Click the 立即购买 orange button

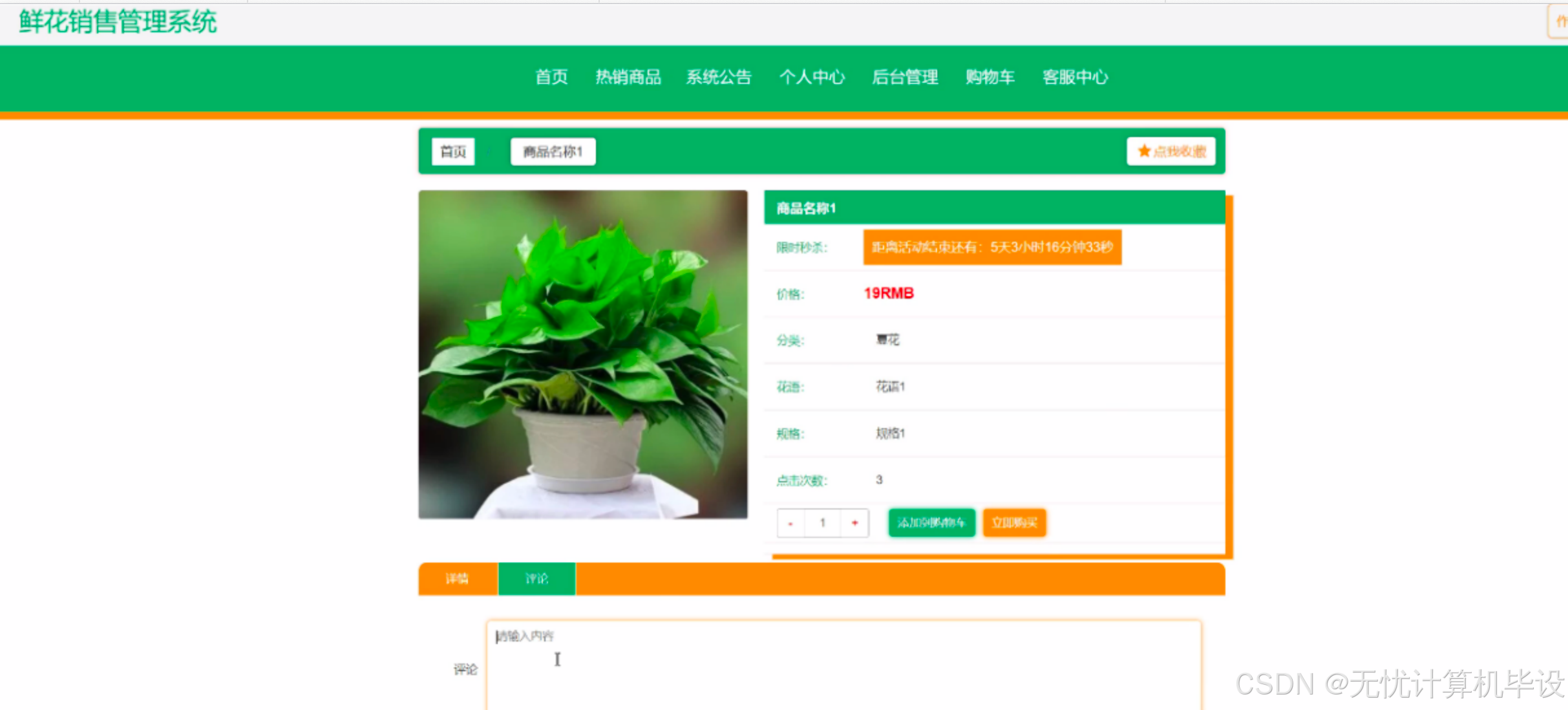pos(1013,522)
